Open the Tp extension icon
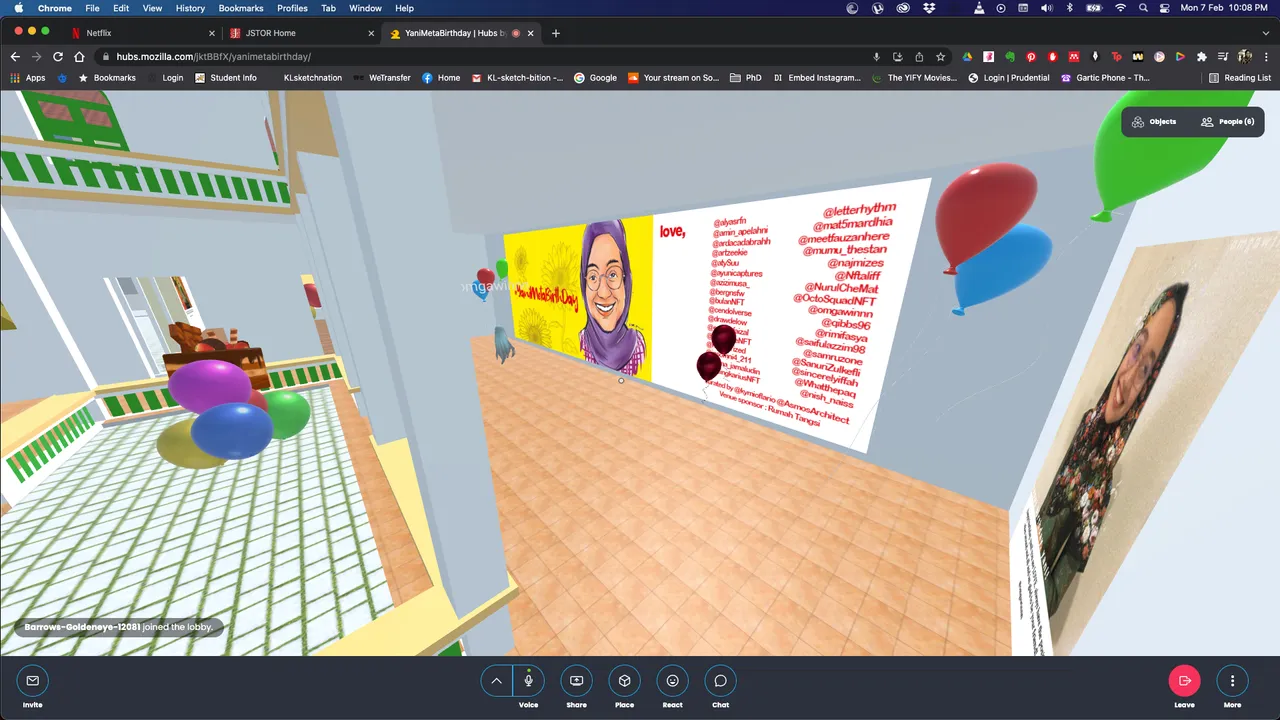The height and width of the screenshot is (720, 1280). point(1117,57)
